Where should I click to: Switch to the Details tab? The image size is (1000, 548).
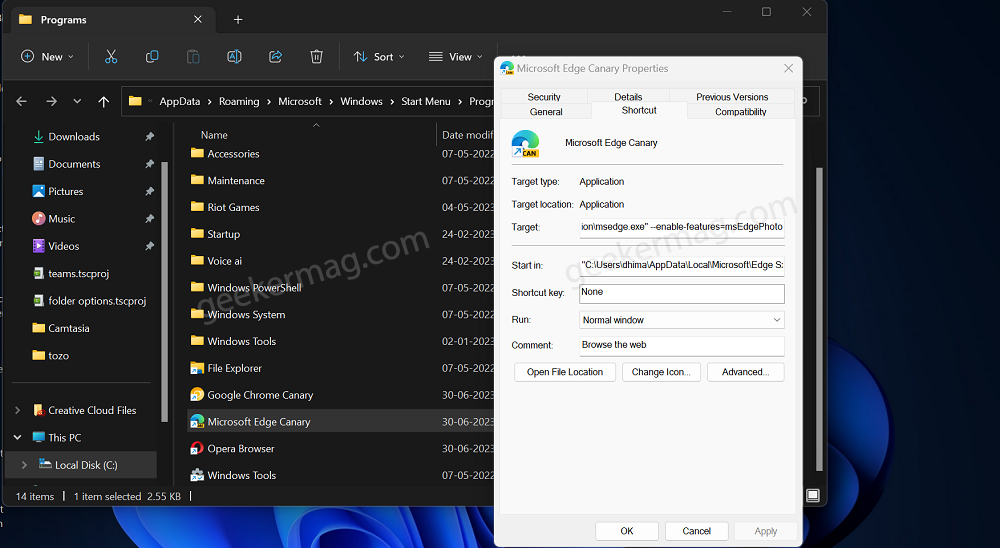tap(628, 96)
